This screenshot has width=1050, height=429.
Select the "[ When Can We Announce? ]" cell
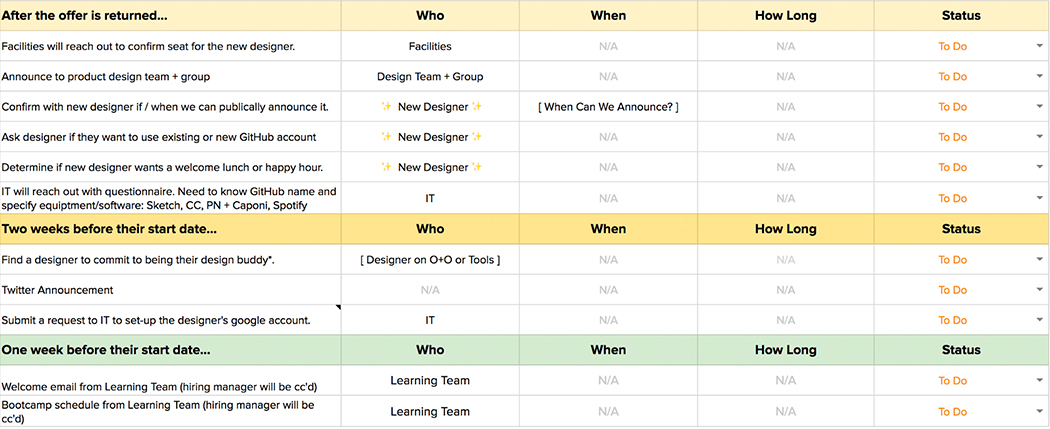click(607, 107)
